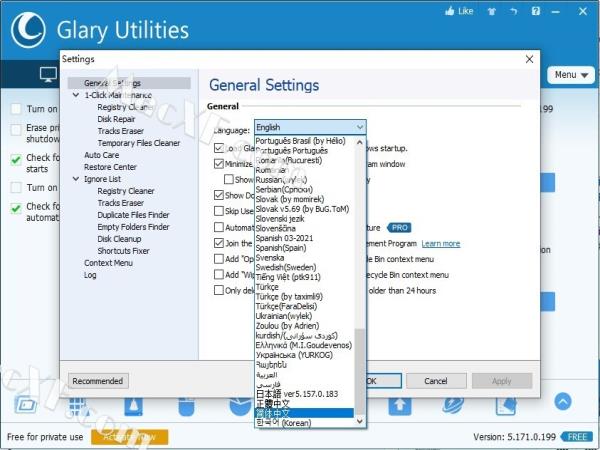The image size is (600, 450).
Task: Open the question mark help icon
Action: [x=536, y=11]
